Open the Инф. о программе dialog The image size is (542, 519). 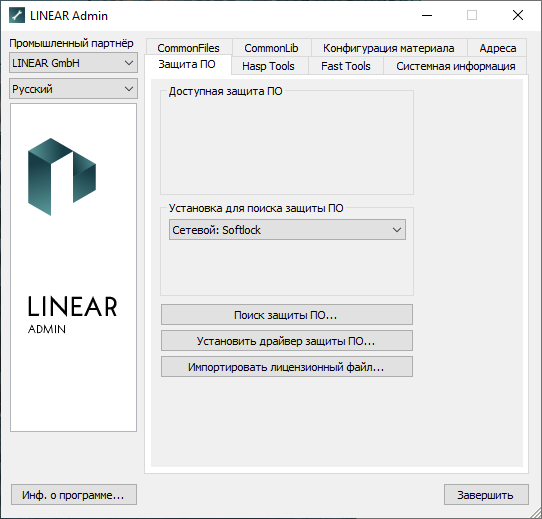(x=74, y=495)
